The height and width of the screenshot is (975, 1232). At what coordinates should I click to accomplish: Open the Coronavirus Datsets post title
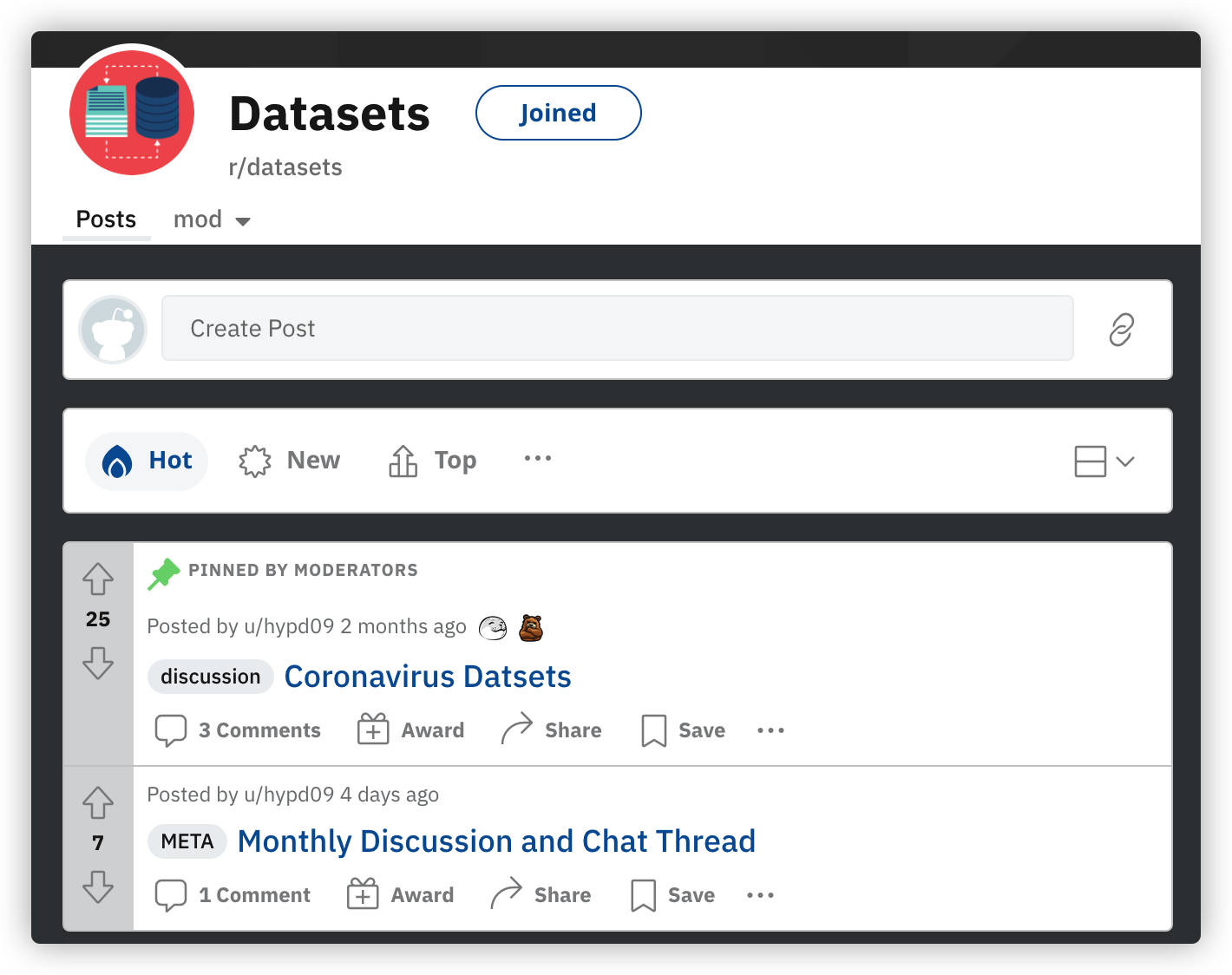pyautogui.click(x=428, y=677)
